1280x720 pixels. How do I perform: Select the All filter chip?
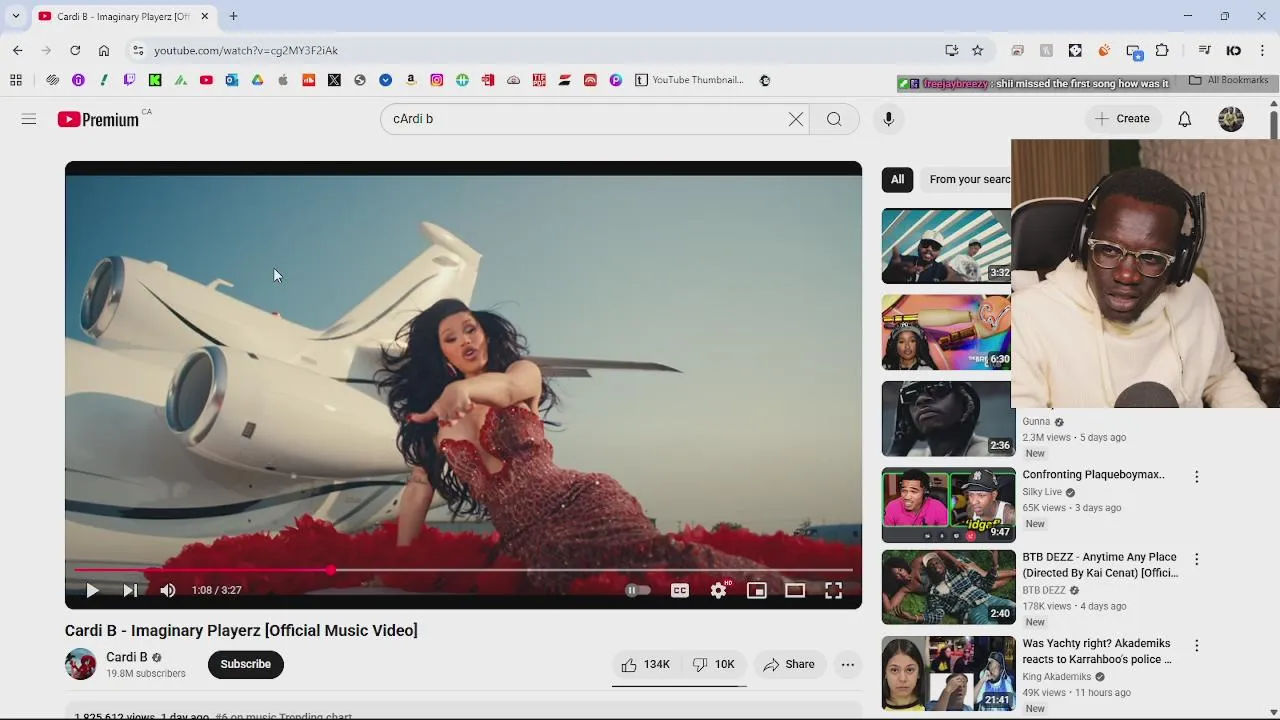click(x=898, y=179)
